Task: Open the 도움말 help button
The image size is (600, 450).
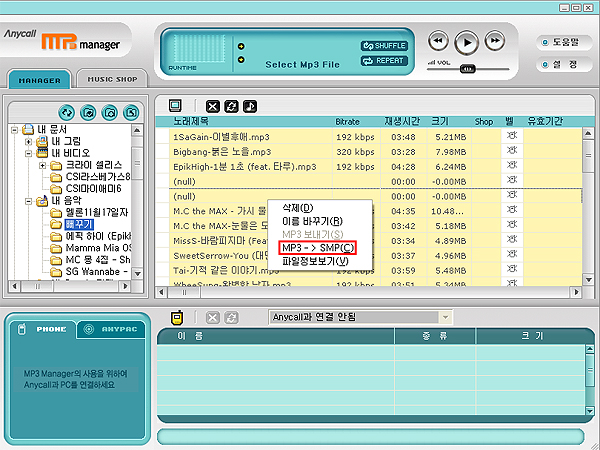Action: [564, 42]
